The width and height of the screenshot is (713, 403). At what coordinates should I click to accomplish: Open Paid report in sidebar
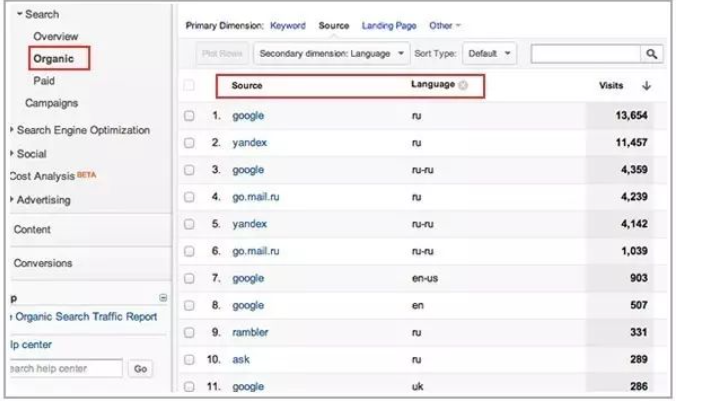pos(44,81)
